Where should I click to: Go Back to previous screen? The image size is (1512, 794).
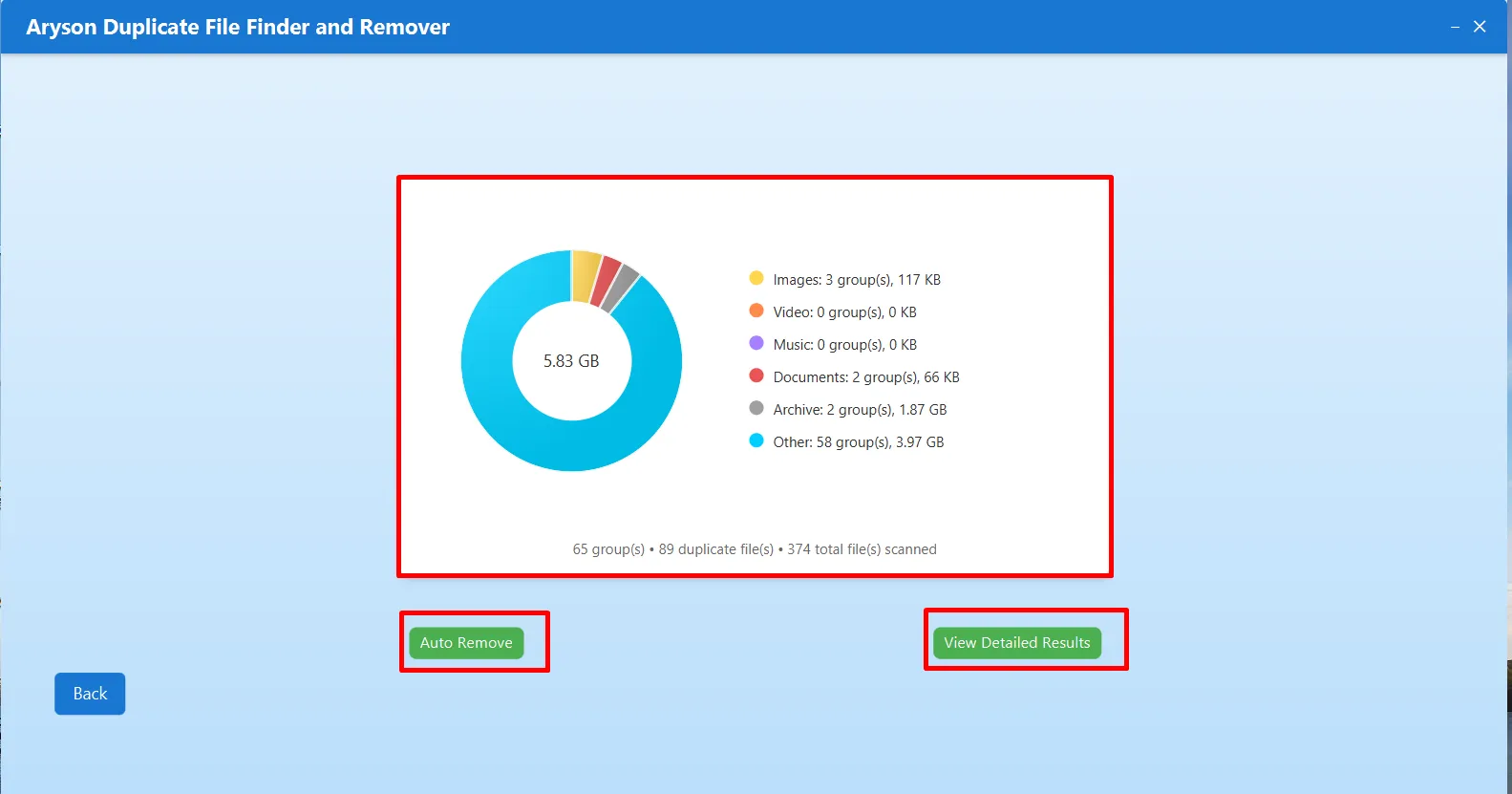[90, 694]
